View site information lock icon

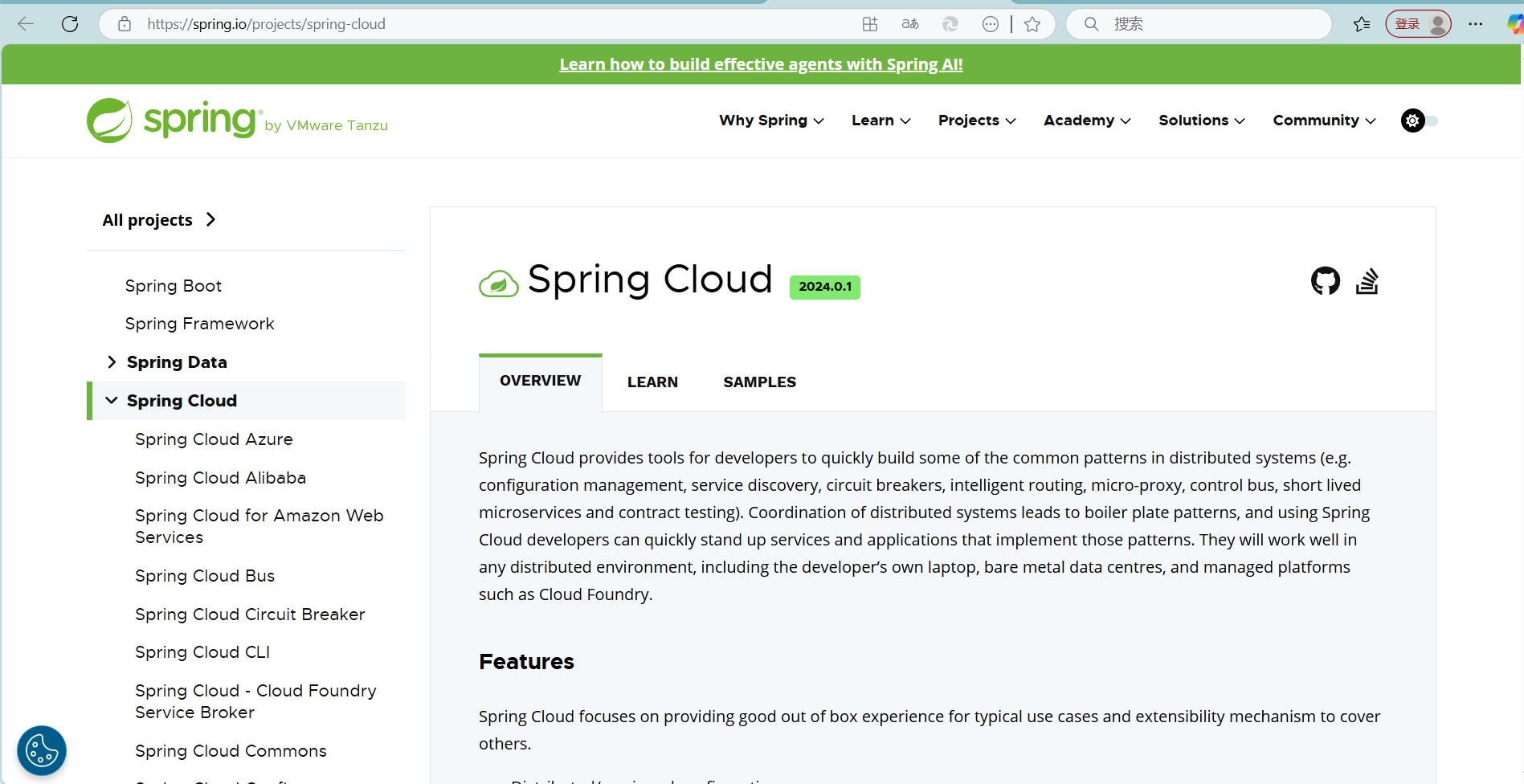click(125, 24)
